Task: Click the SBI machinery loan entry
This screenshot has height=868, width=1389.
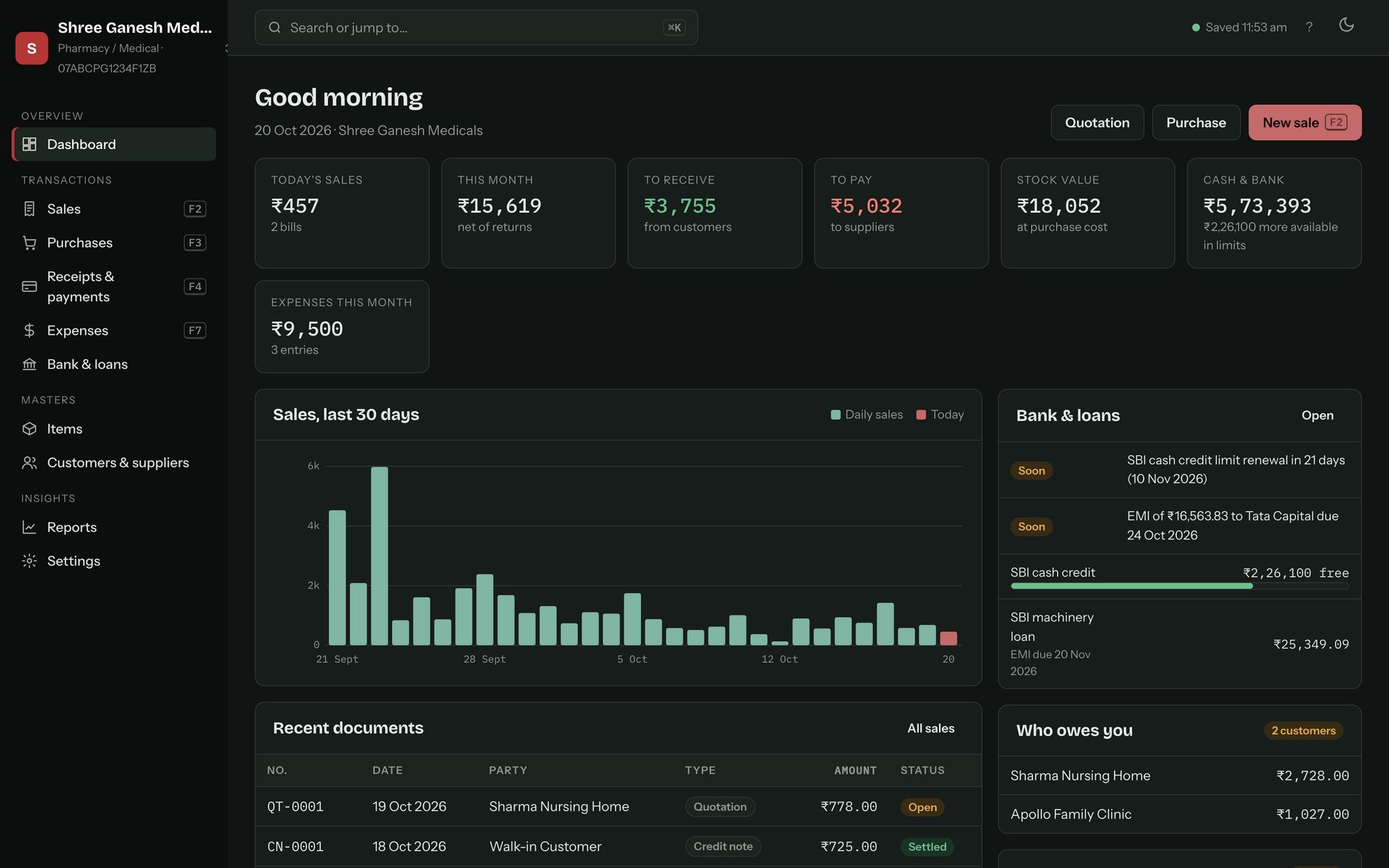Action: 1179,644
